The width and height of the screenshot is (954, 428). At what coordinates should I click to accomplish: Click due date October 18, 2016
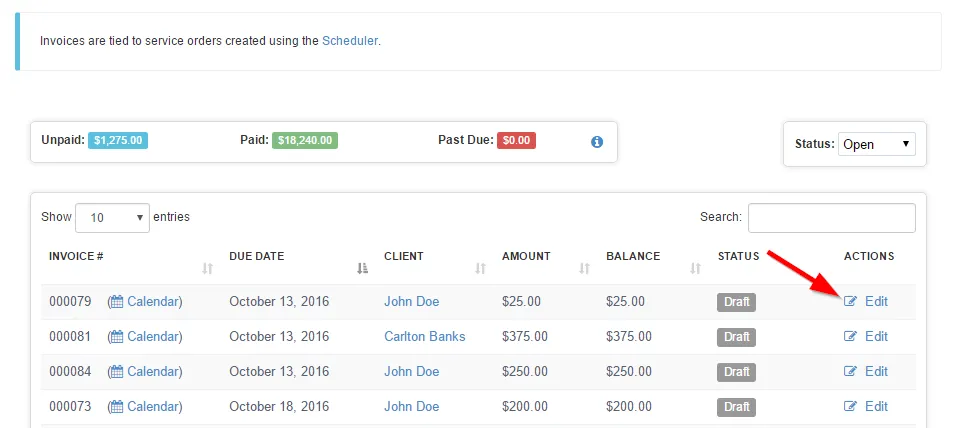pos(279,407)
